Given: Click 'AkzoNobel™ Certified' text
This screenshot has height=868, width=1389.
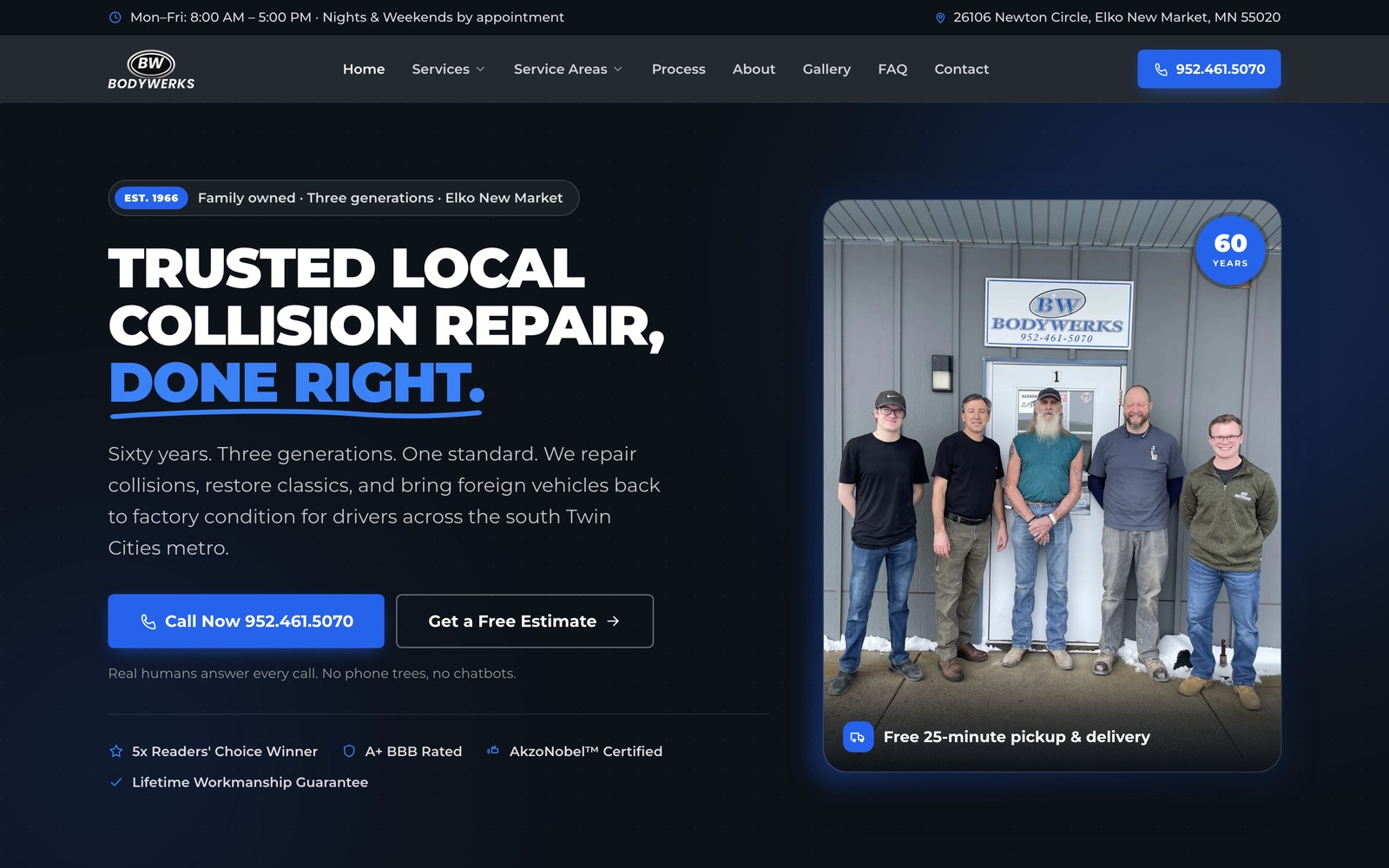Looking at the screenshot, I should click(586, 752).
